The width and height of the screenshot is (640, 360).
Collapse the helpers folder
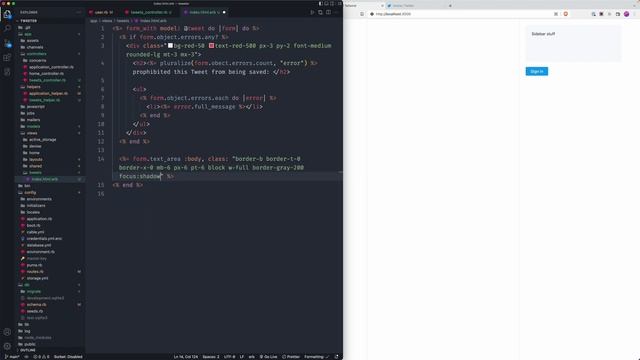[x=33, y=87]
